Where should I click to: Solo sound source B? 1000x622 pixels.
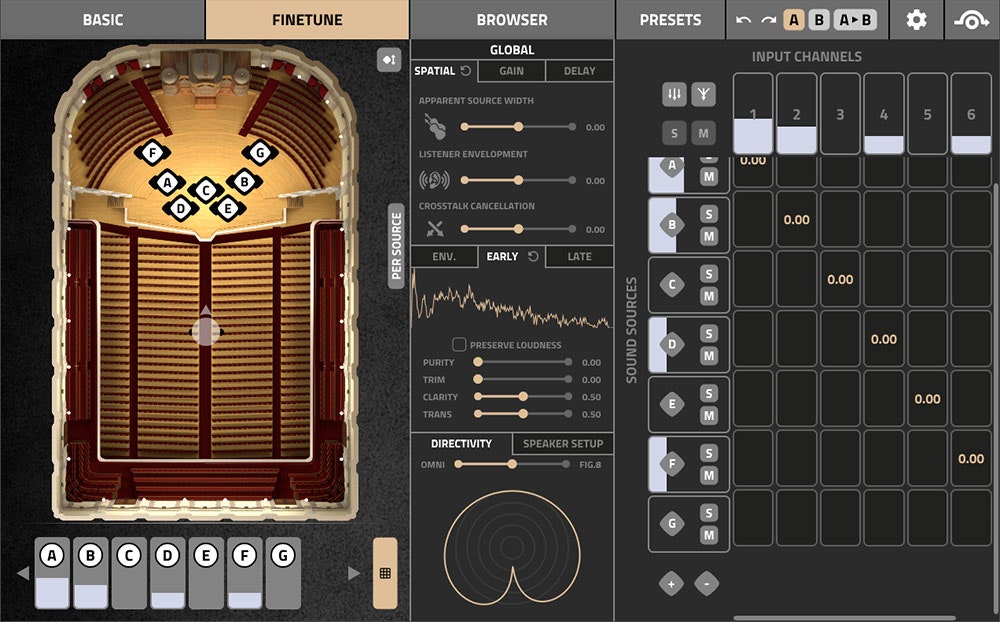coord(709,214)
